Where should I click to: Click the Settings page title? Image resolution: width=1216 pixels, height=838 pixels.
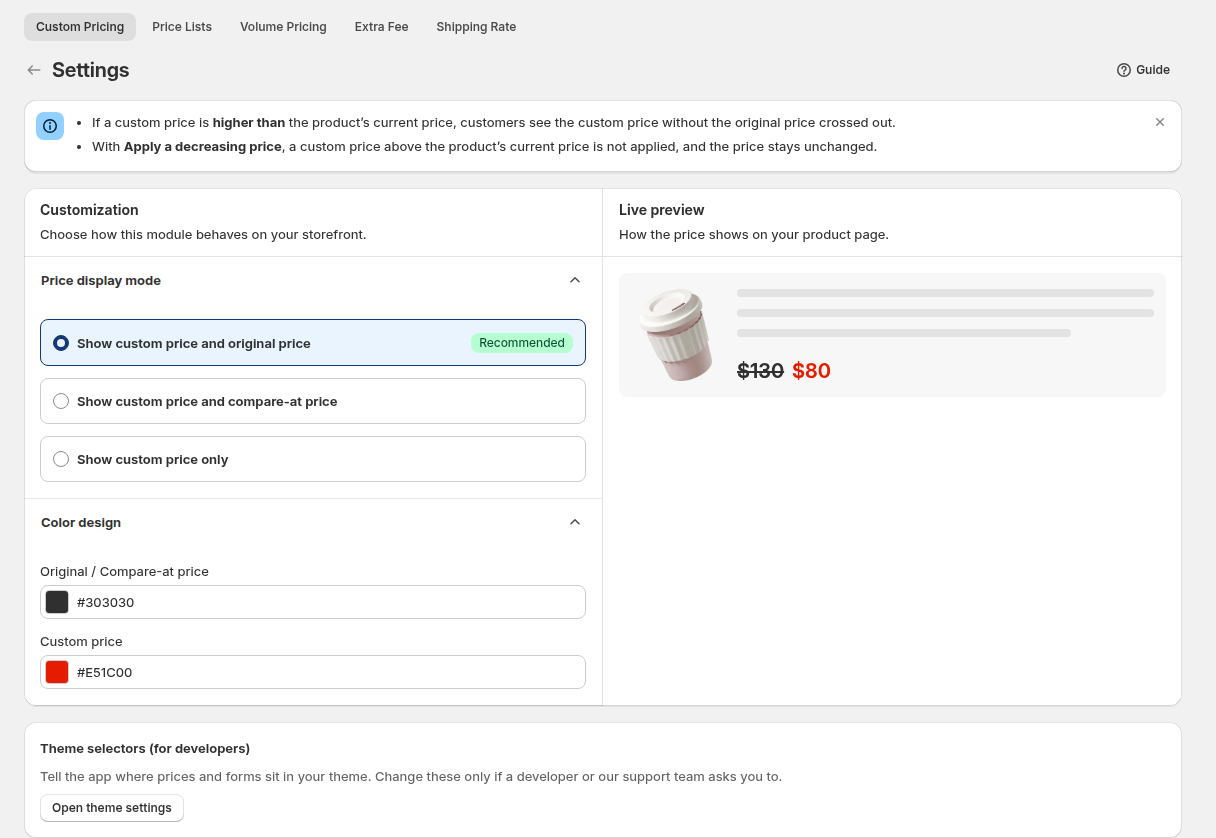[91, 70]
